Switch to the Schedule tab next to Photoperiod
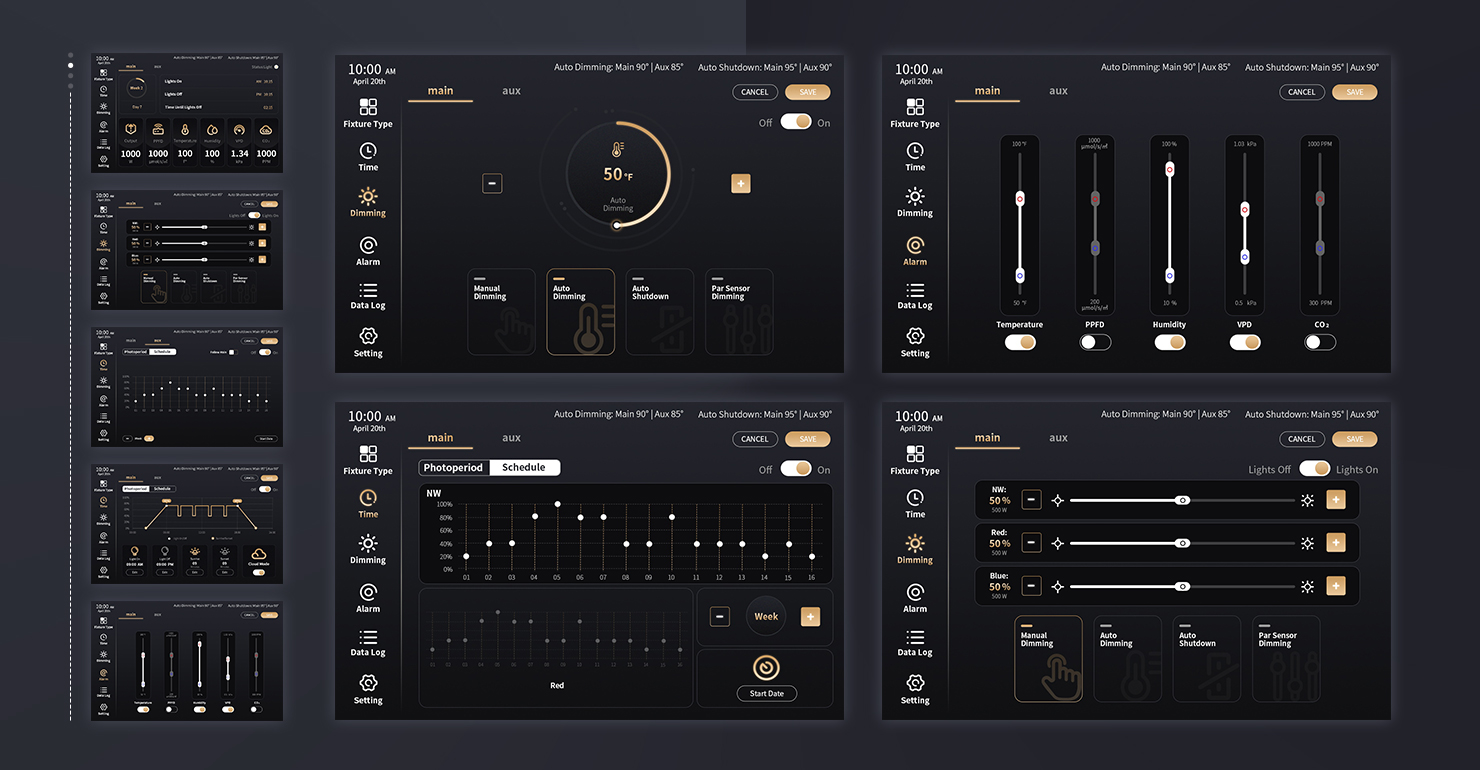Image resolution: width=1480 pixels, height=770 pixels. [x=524, y=468]
